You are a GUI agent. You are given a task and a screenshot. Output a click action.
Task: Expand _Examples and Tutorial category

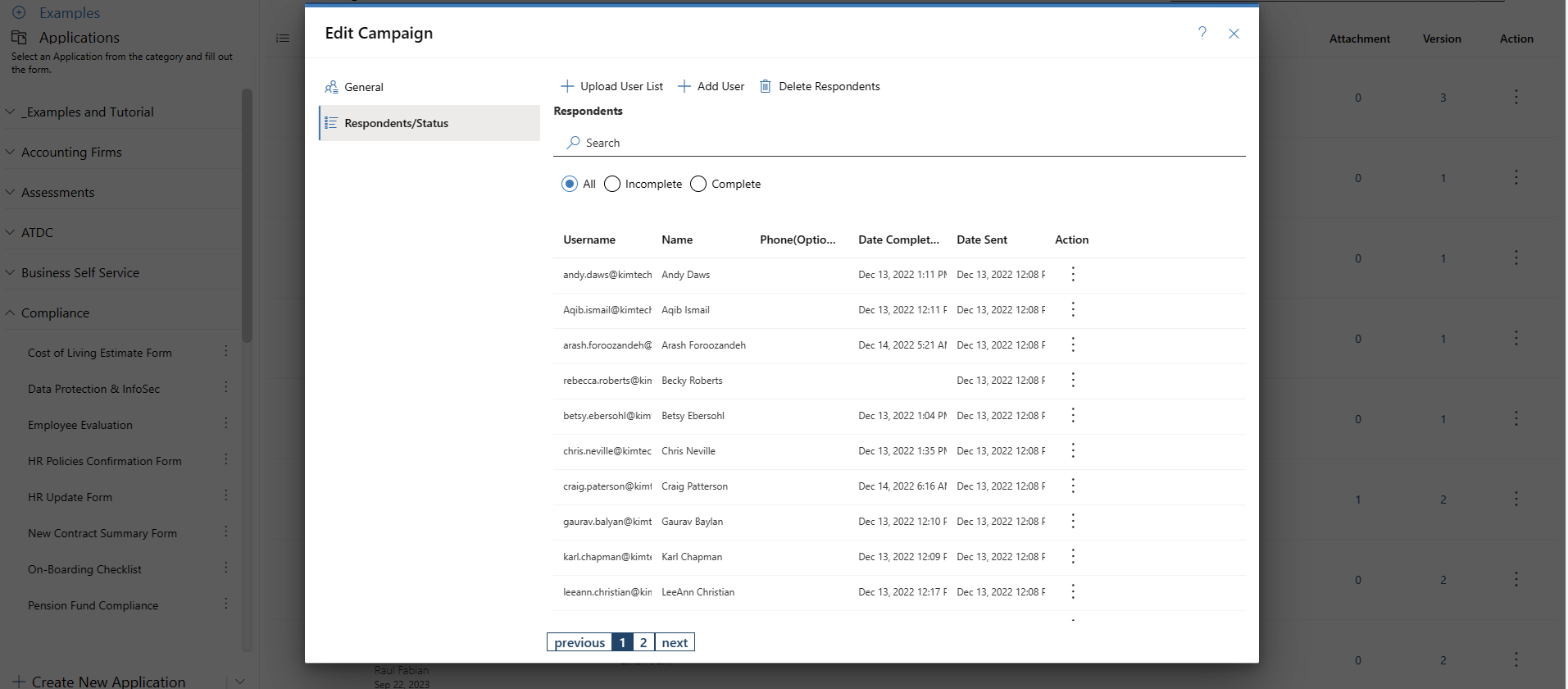10,112
